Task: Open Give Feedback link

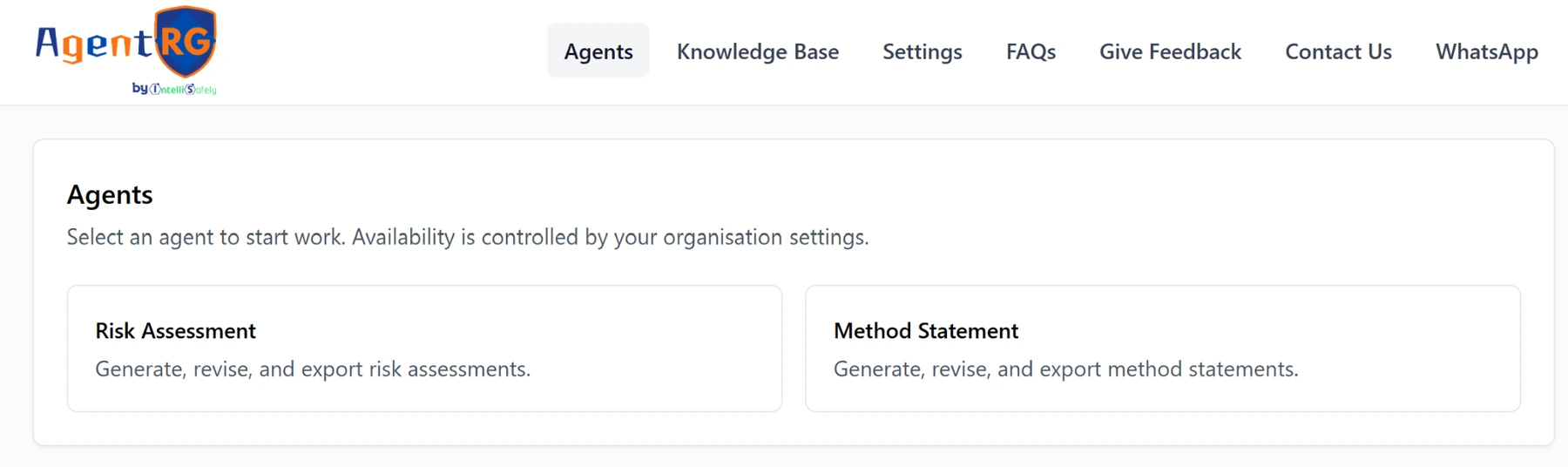Action: click(1170, 51)
